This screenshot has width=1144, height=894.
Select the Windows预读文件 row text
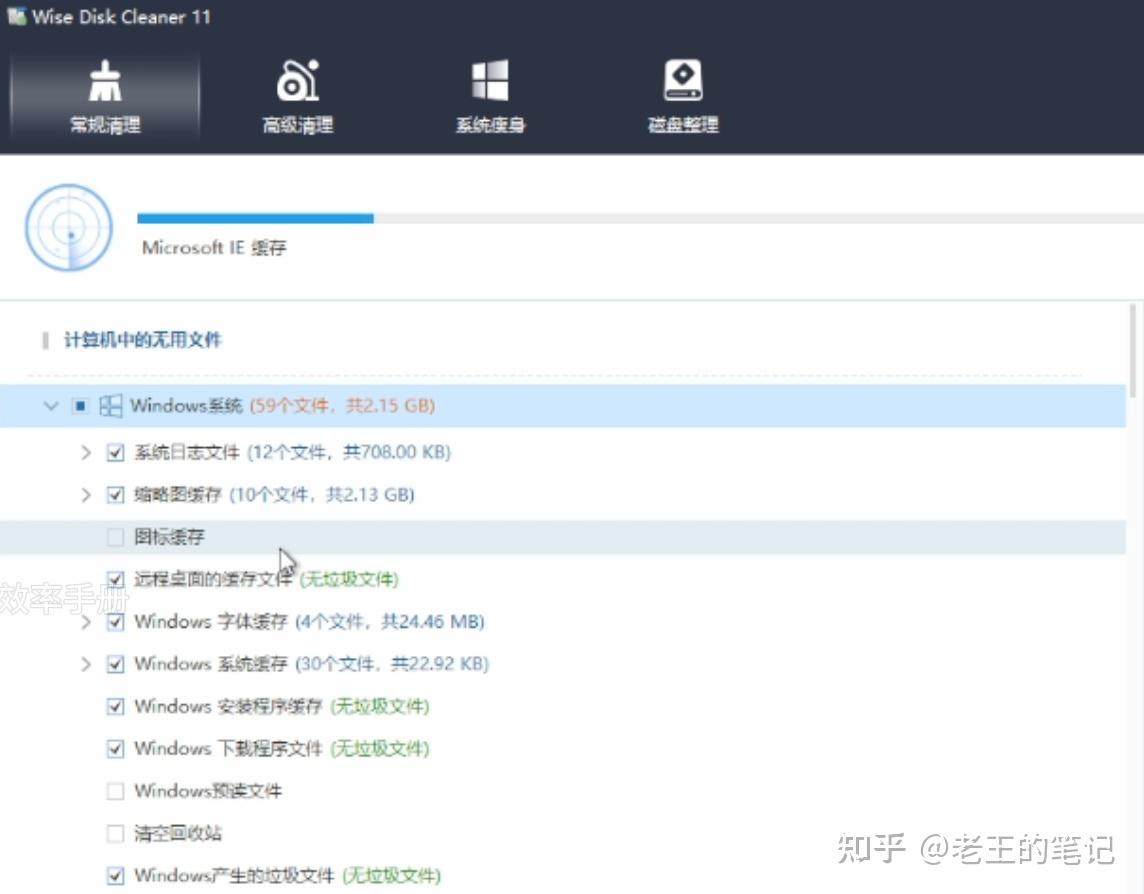(x=208, y=791)
